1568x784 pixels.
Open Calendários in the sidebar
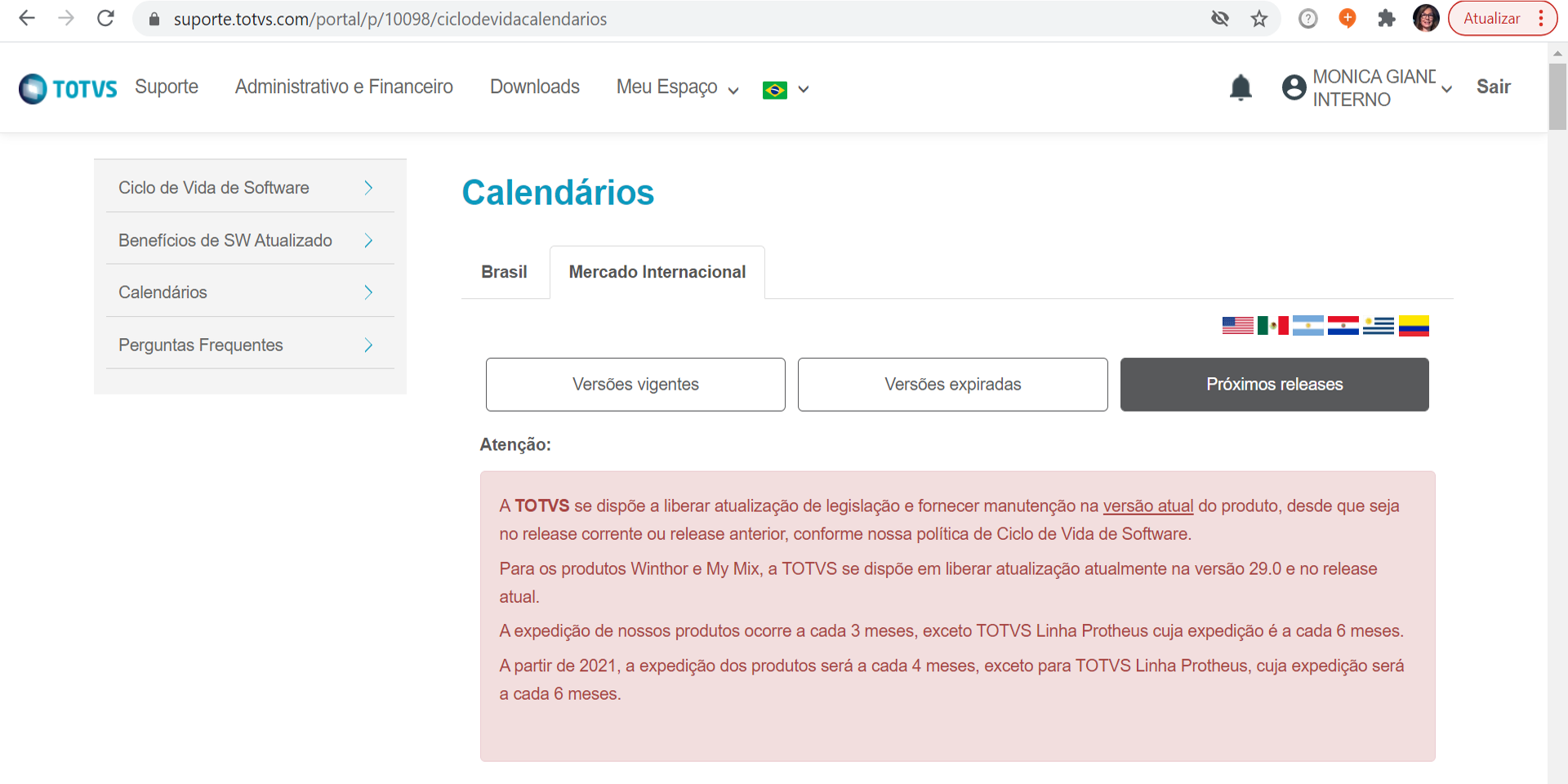[250, 292]
